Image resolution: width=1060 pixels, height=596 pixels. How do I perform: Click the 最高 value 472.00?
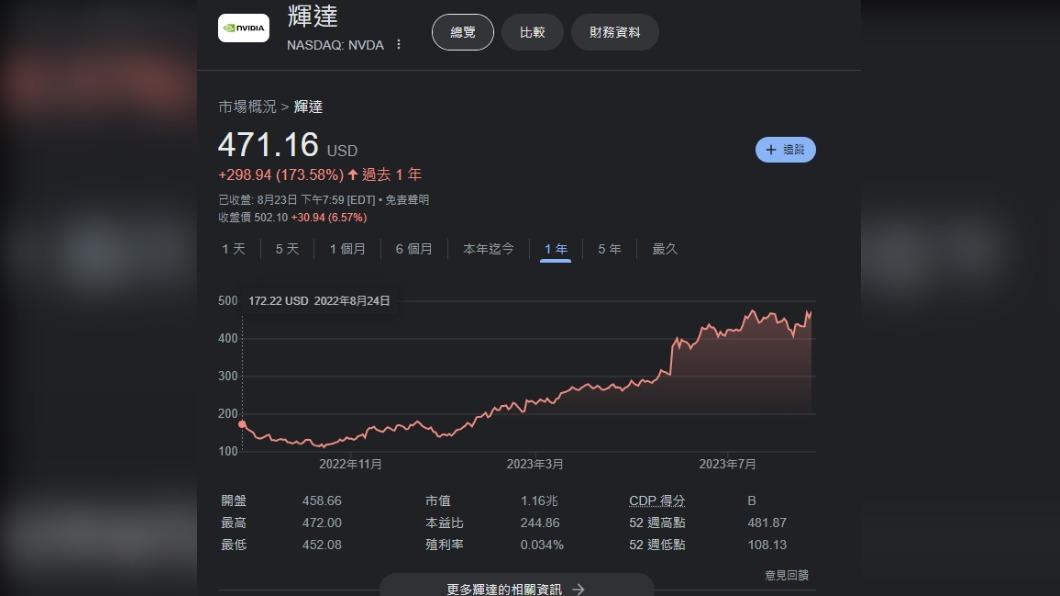pos(322,523)
